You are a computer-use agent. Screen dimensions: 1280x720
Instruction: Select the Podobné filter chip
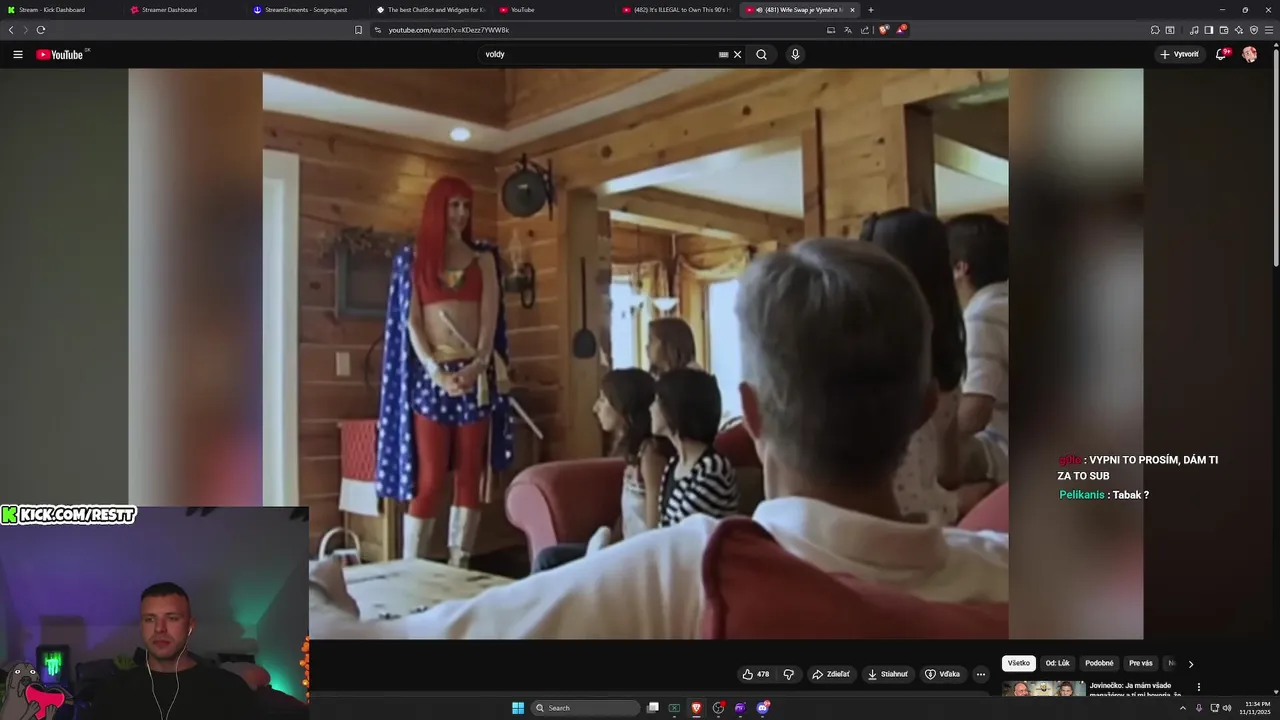coord(1099,663)
